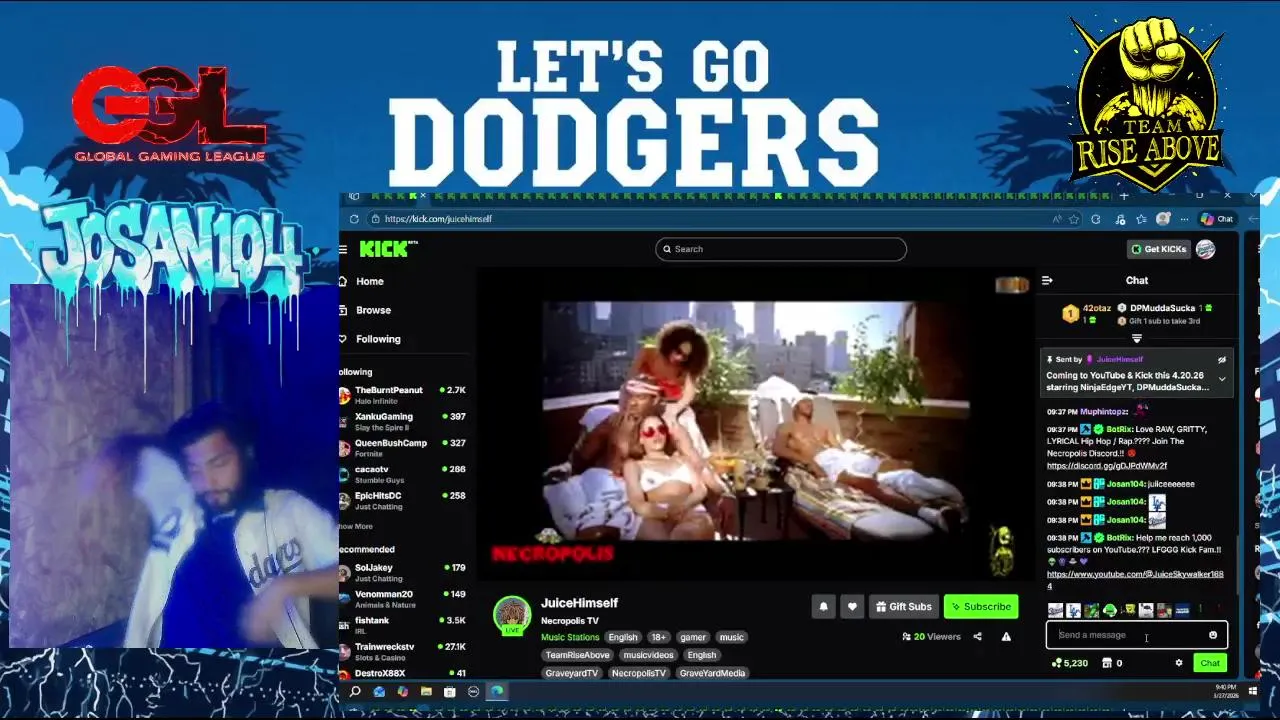Toggle the notification bell for JuiceHimself
Image resolution: width=1280 pixels, height=720 pixels.
coord(823,606)
